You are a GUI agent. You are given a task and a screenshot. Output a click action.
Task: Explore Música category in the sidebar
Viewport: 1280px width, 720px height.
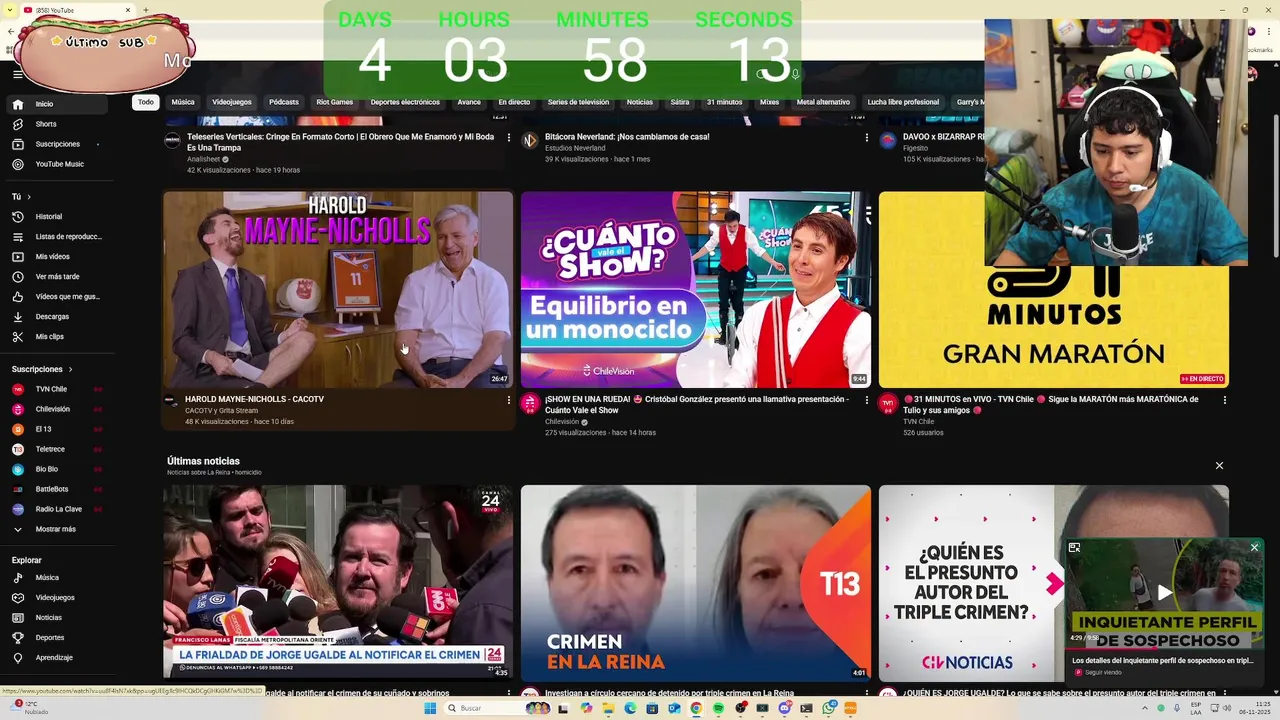tap(58, 578)
